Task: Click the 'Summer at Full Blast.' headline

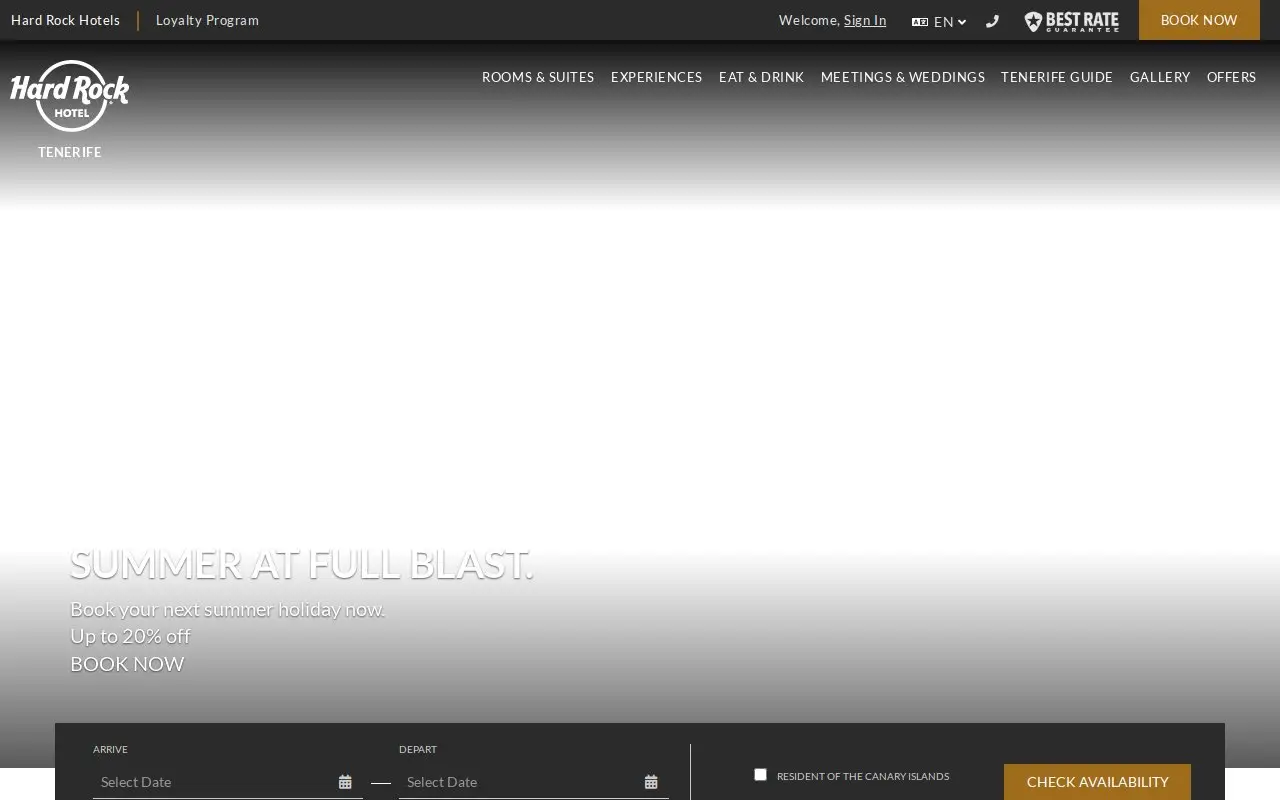Action: [x=302, y=564]
